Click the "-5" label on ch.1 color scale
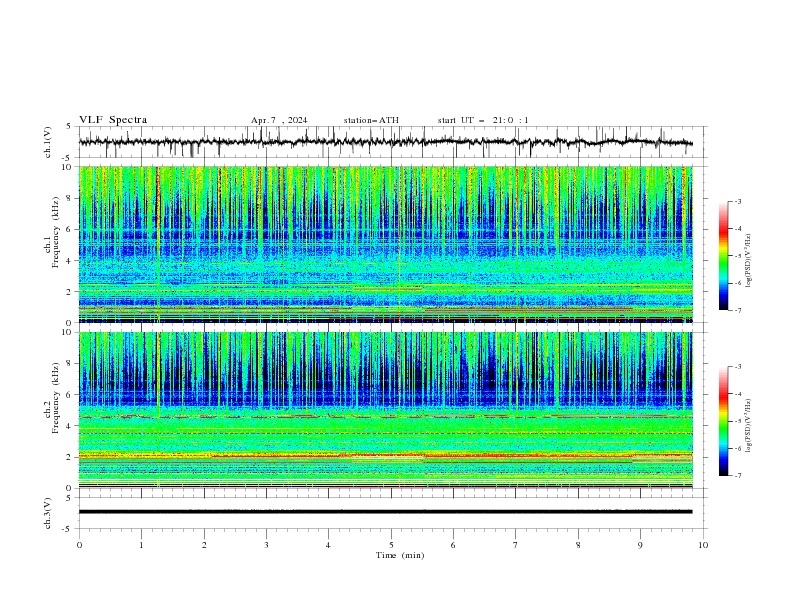The height and width of the screenshot is (612, 792). pyautogui.click(x=738, y=256)
